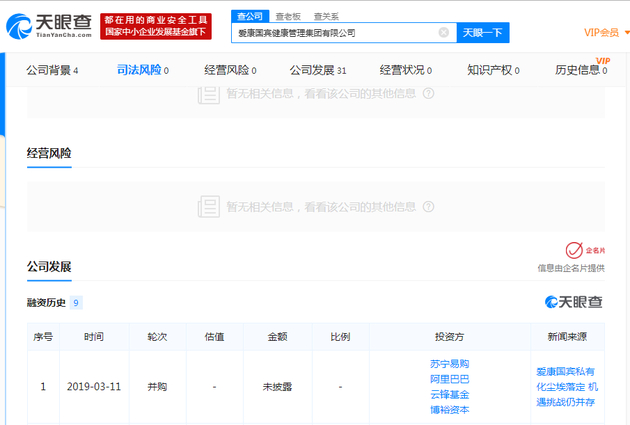Viewport: 630px width, 425px height.
Task: Select the 查公司 search tab
Action: pyautogui.click(x=249, y=16)
